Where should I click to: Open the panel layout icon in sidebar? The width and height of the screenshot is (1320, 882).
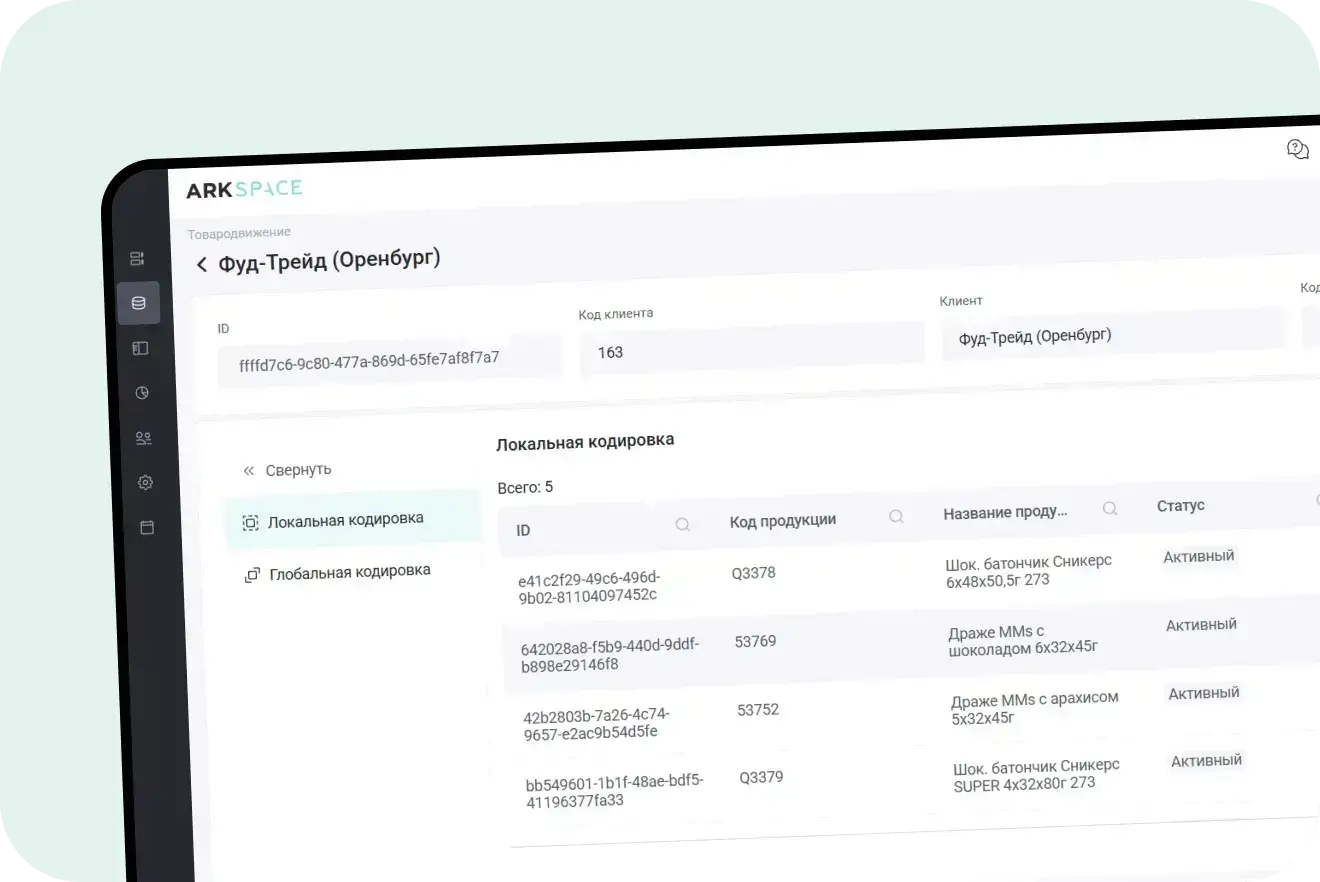click(x=140, y=348)
